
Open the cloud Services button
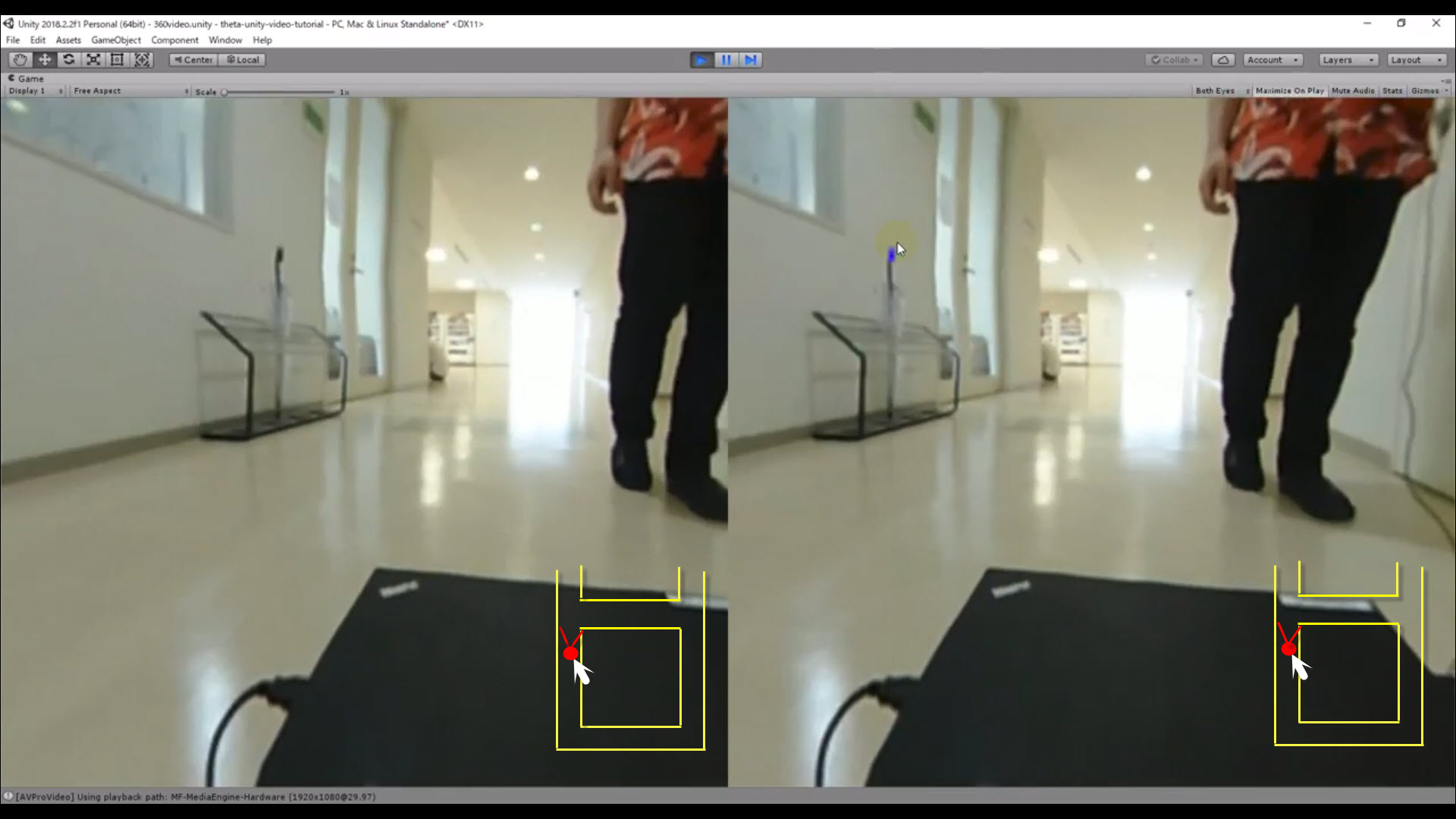tap(1223, 60)
